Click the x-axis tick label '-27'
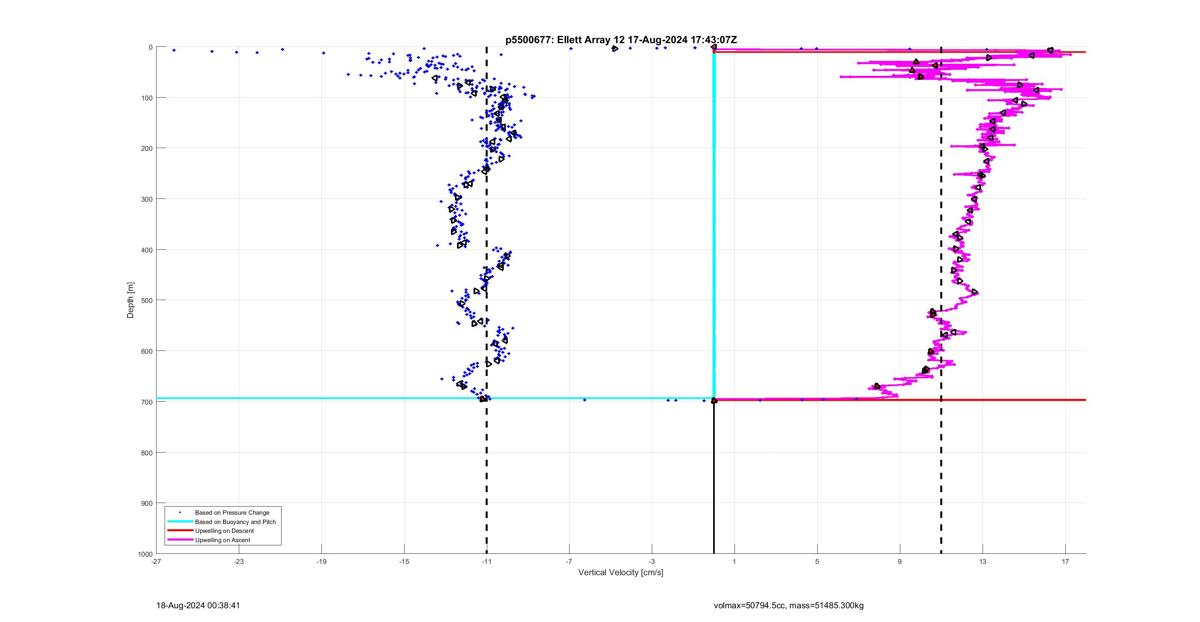 coord(156,561)
